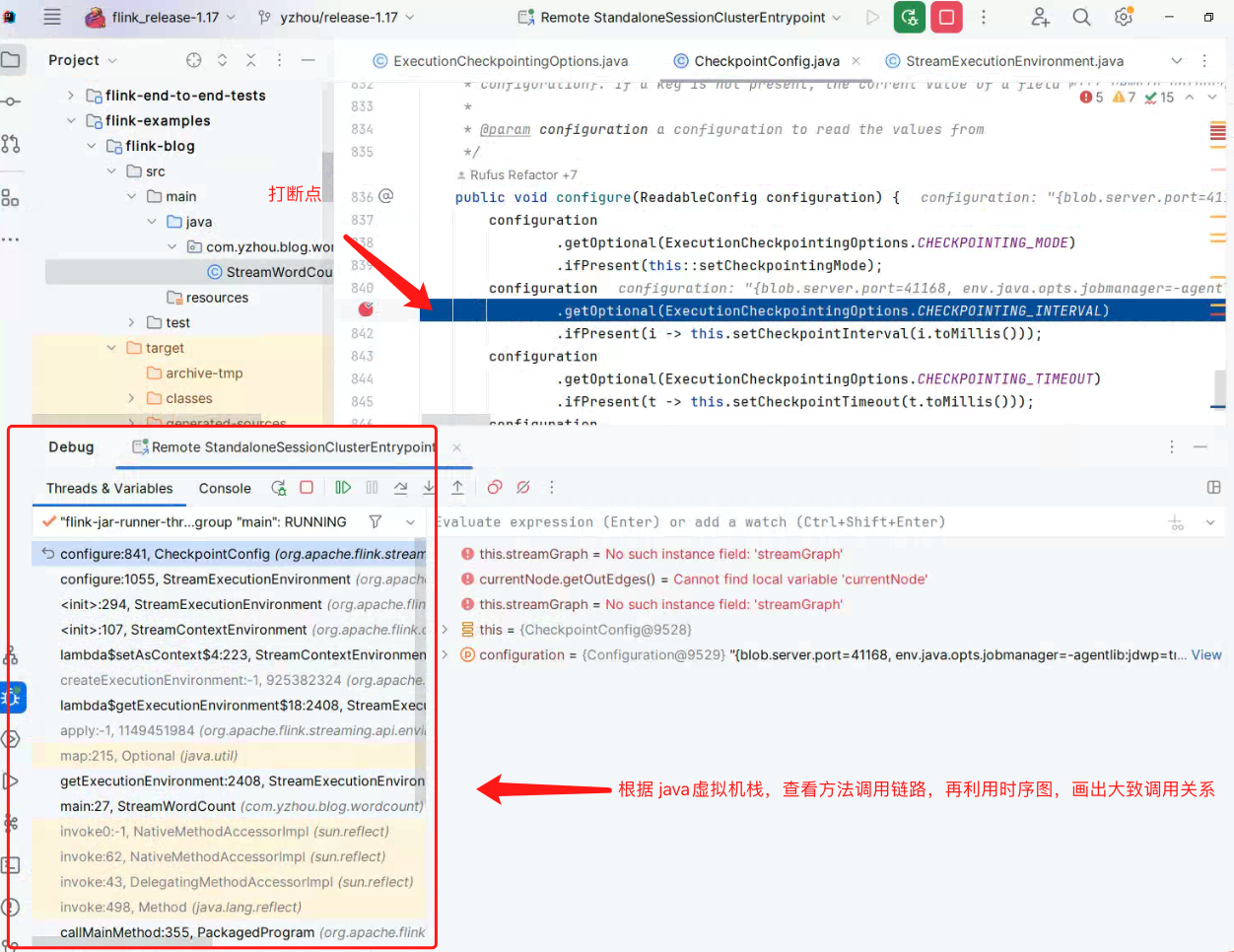Click Step Into button
This screenshot has height=952, width=1234.
tap(429, 488)
